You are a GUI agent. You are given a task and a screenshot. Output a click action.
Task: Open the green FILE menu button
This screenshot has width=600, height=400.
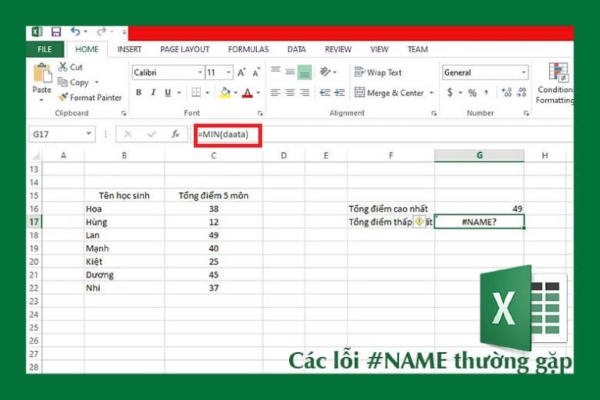pyautogui.click(x=44, y=48)
